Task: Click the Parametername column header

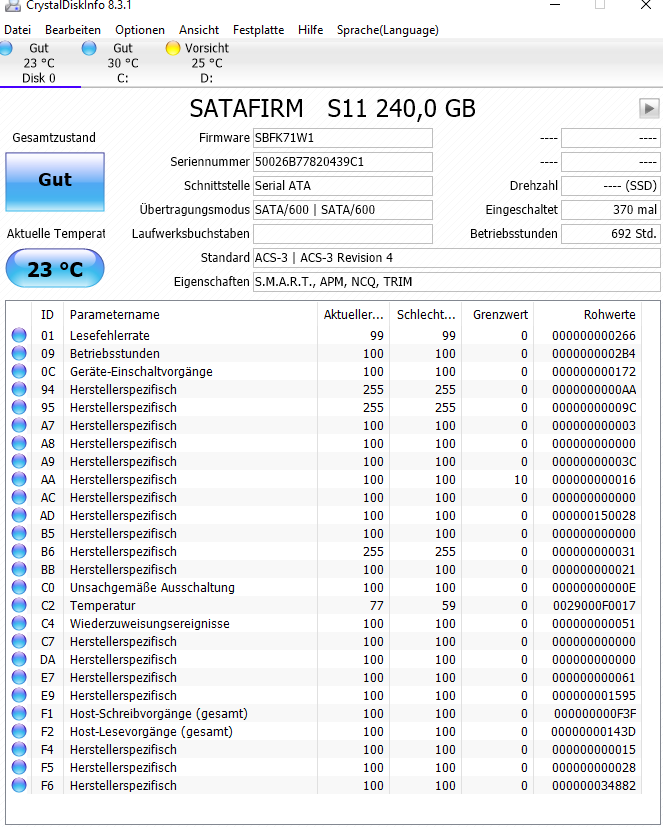Action: tap(190, 315)
